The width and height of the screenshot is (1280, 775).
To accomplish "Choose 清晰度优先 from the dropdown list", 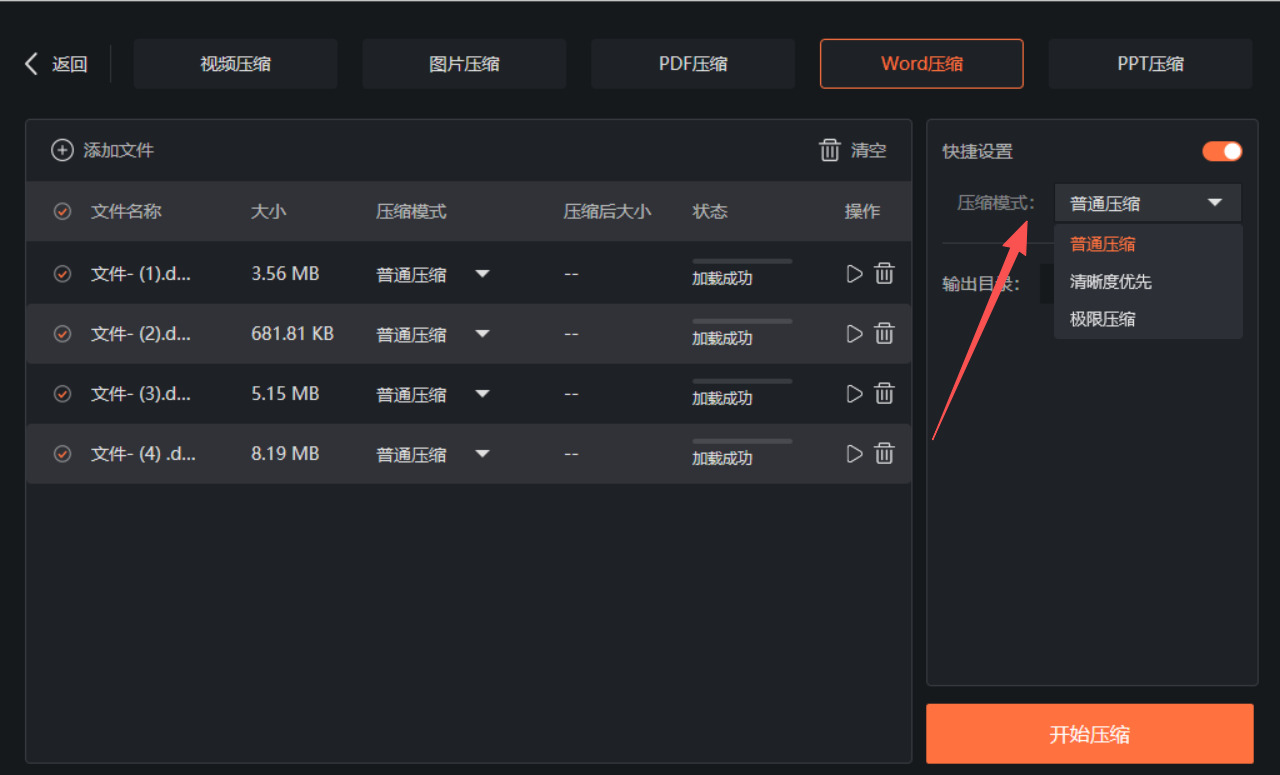I will [1110, 282].
